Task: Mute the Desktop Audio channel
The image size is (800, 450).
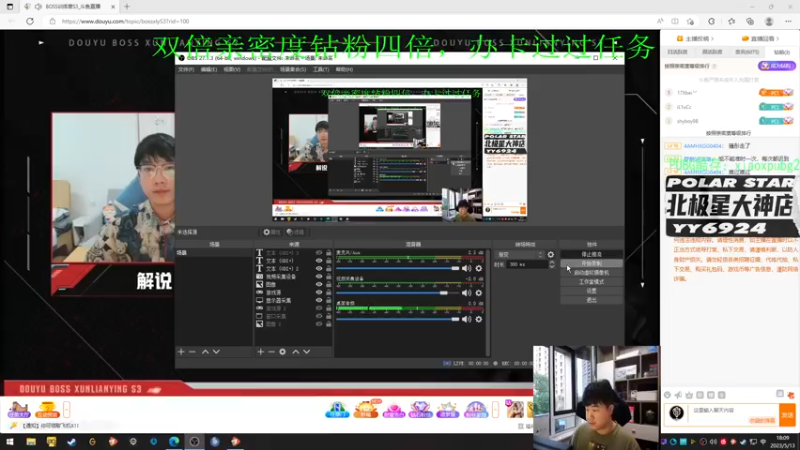Action: click(466, 319)
